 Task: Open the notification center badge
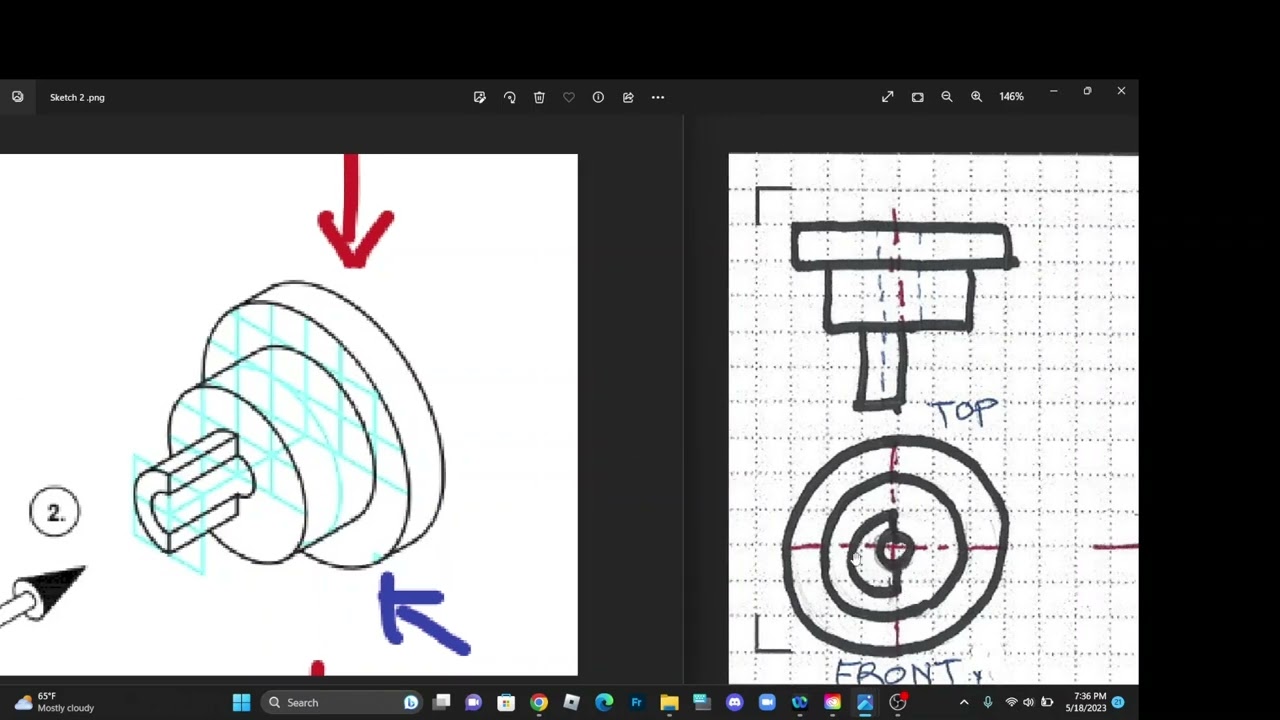point(1118,702)
